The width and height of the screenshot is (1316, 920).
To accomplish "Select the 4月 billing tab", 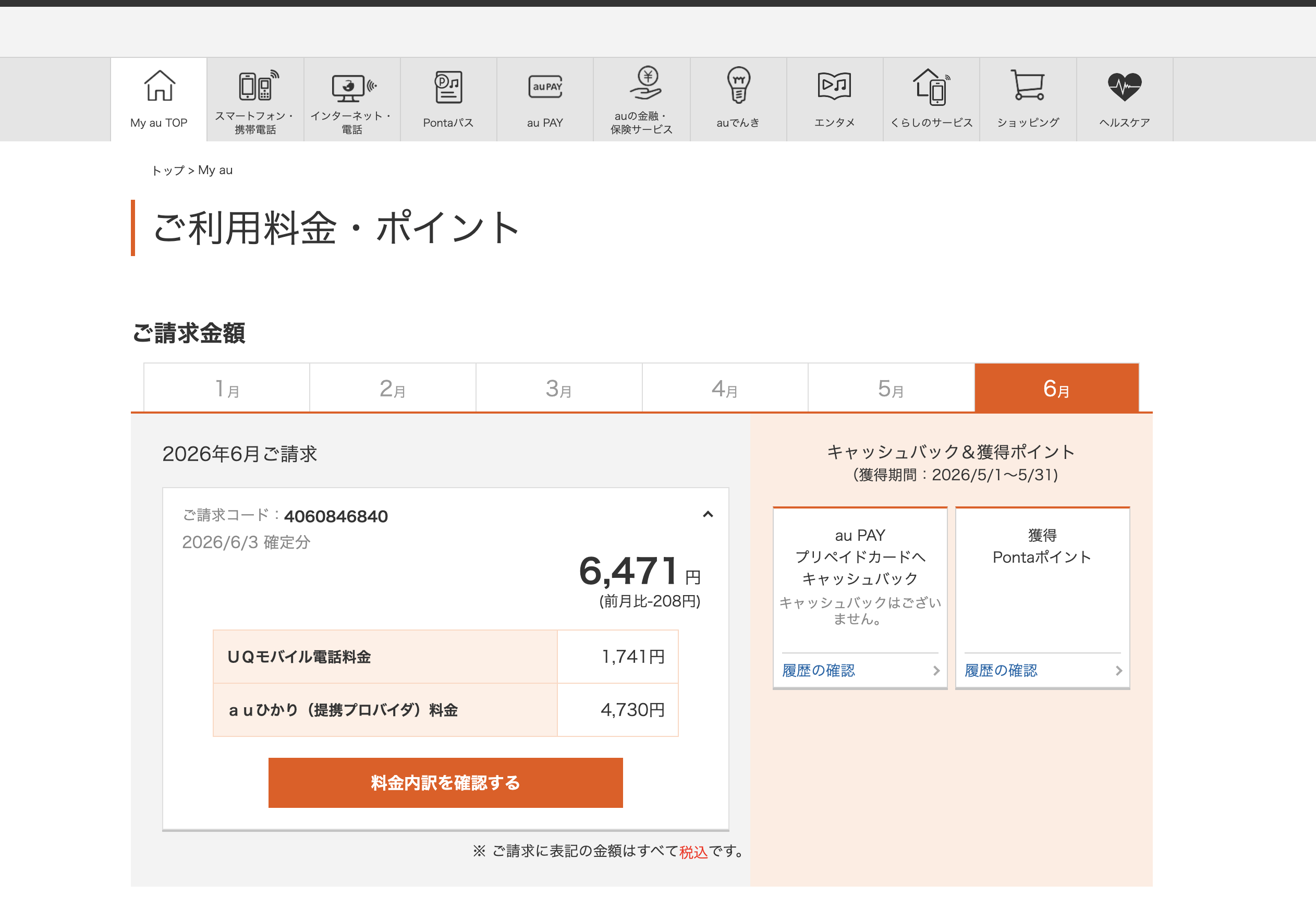I will pyautogui.click(x=725, y=388).
